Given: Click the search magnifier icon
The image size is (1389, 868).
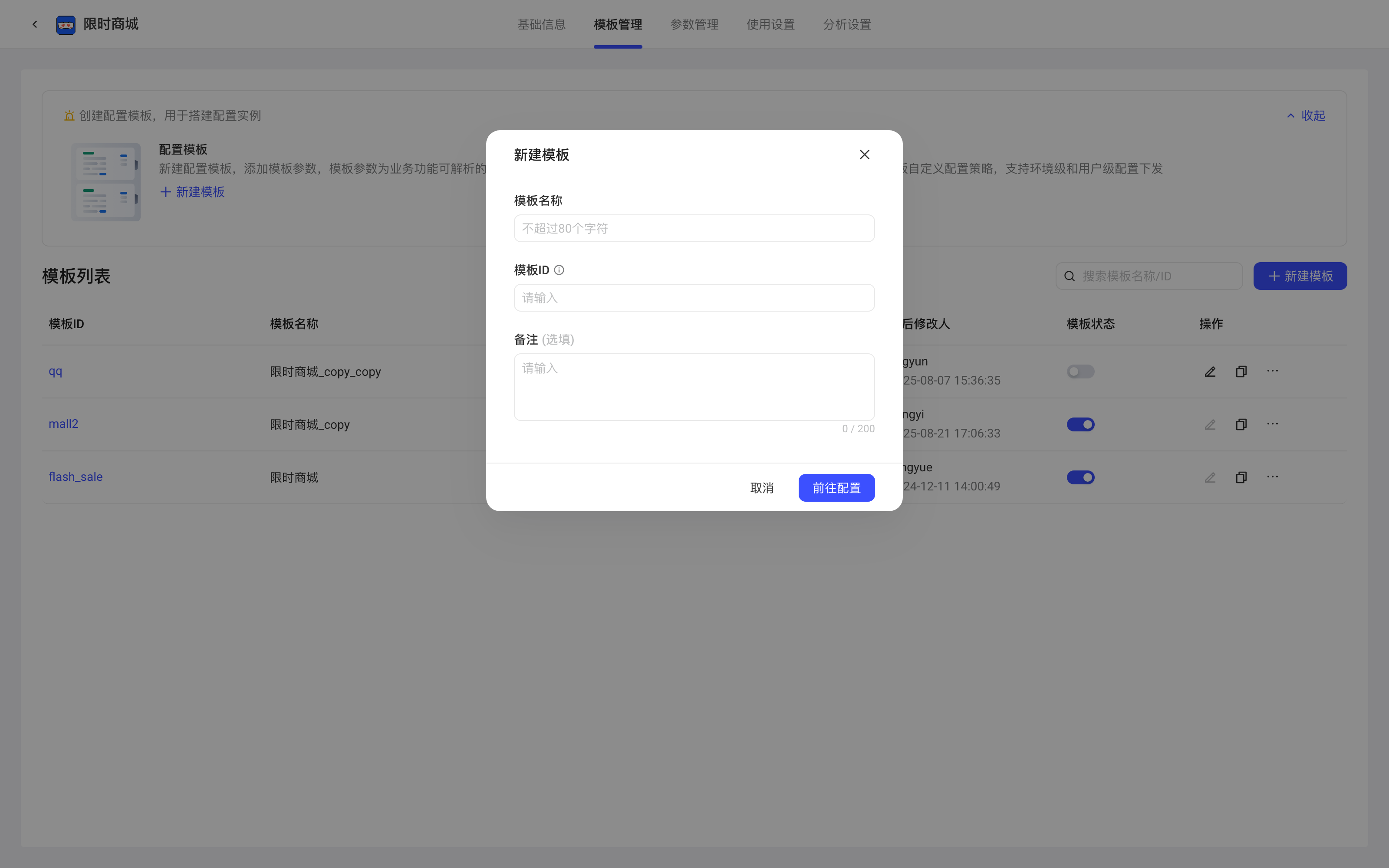Looking at the screenshot, I should point(1069,276).
